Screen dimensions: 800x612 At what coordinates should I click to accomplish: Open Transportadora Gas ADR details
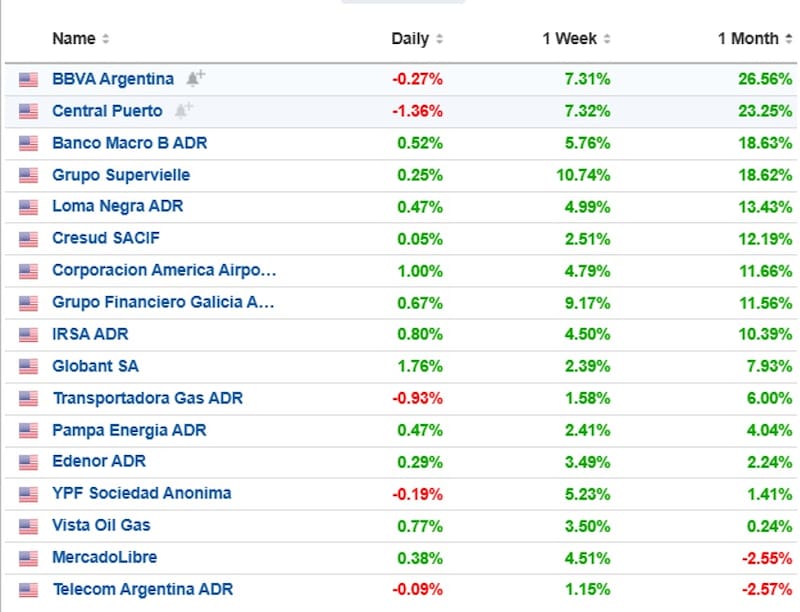click(147, 398)
